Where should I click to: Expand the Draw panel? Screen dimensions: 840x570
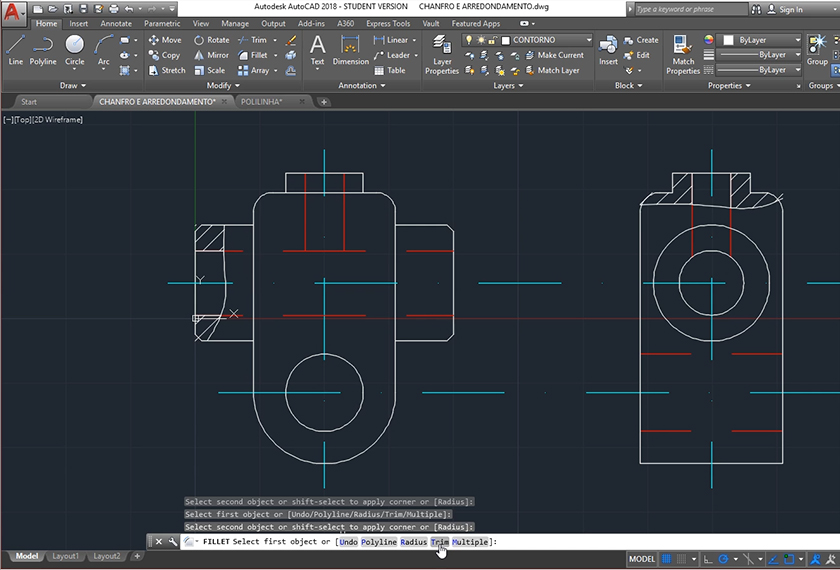pos(72,85)
